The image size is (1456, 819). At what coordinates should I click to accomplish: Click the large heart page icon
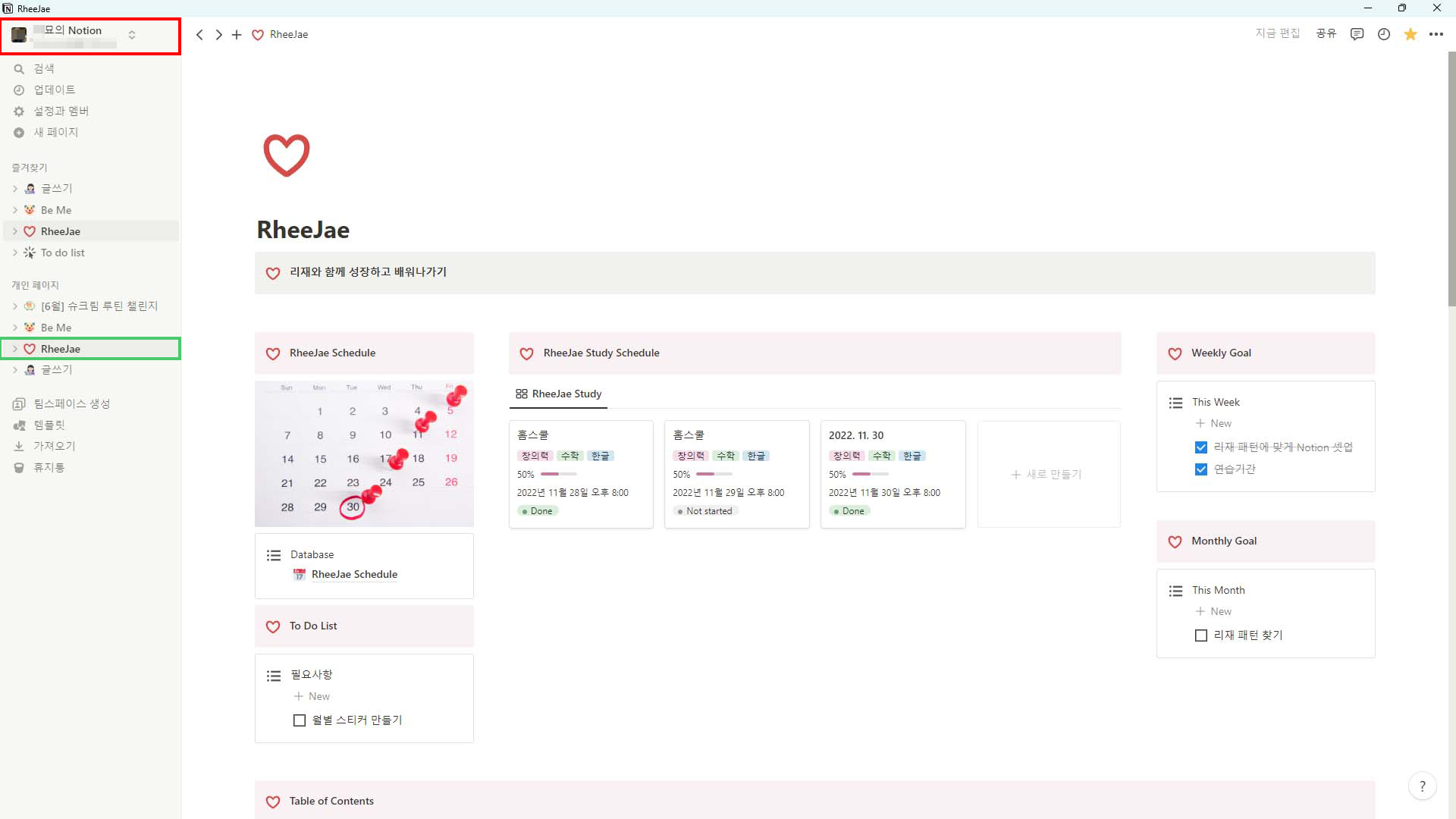(286, 155)
